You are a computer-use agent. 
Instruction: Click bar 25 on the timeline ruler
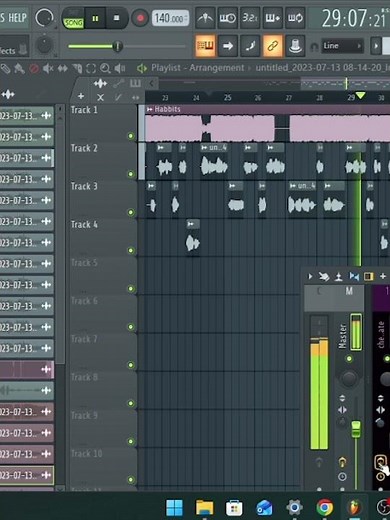tap(227, 98)
